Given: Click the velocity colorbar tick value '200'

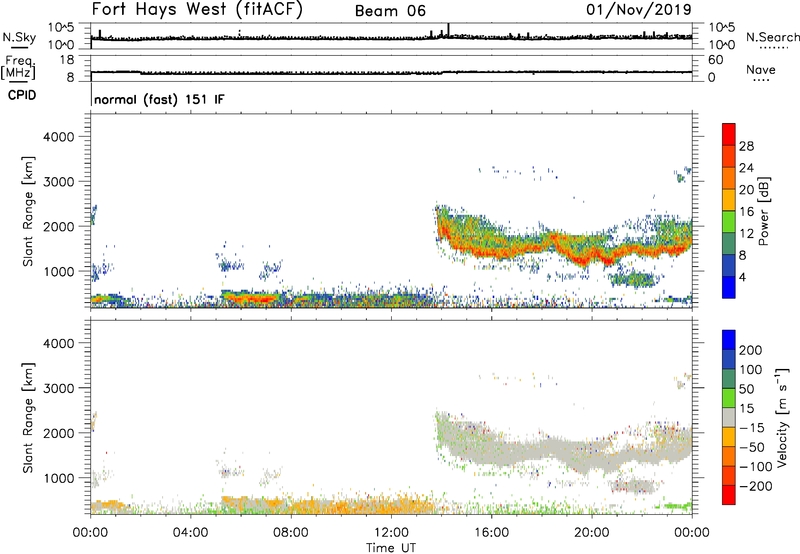Looking at the screenshot, I should click(x=751, y=350).
